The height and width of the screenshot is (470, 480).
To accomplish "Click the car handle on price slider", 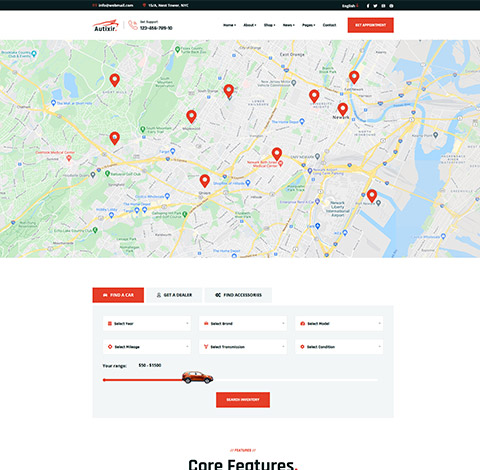I will click(x=197, y=377).
